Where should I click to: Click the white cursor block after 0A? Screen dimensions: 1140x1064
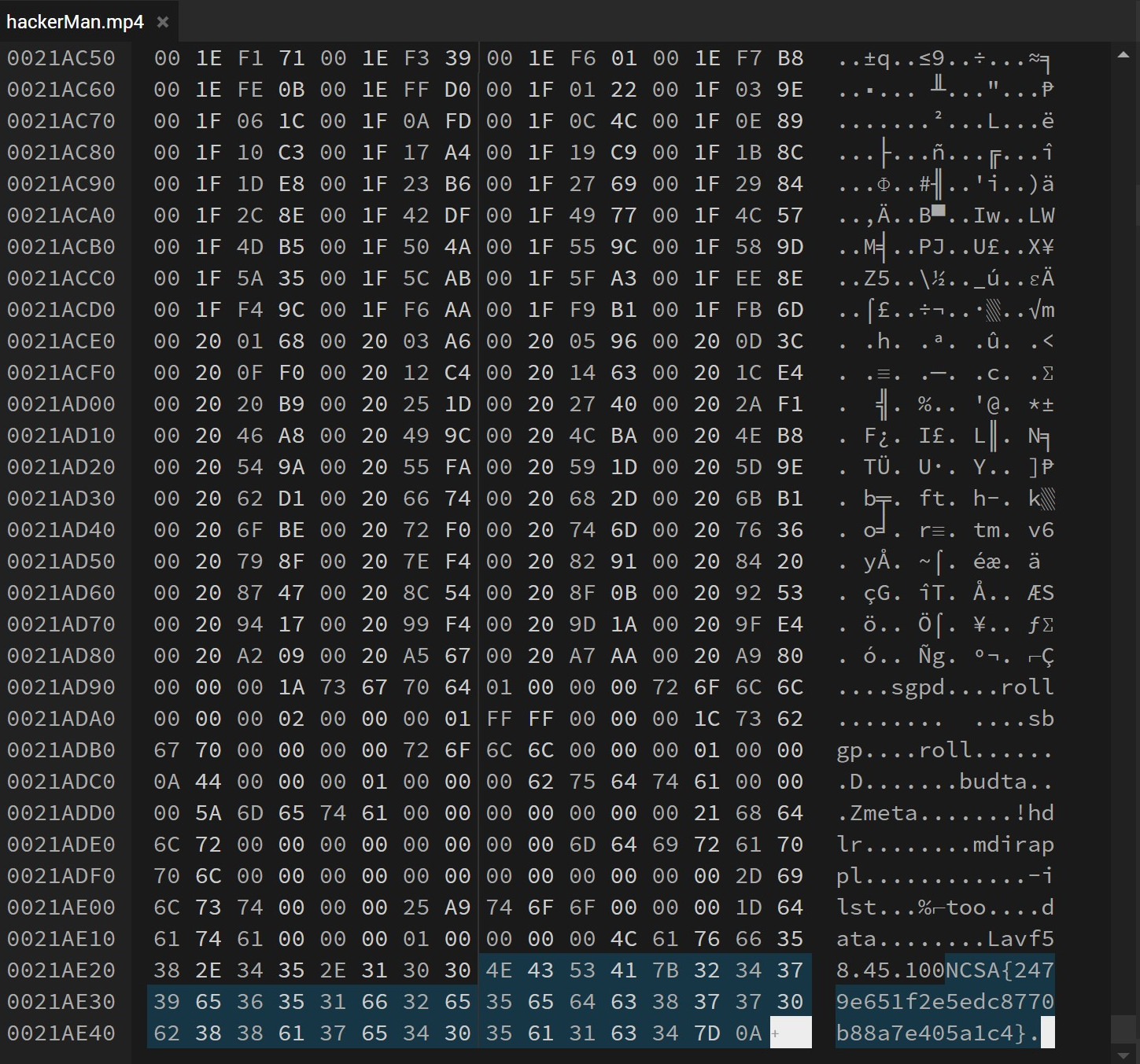791,1033
